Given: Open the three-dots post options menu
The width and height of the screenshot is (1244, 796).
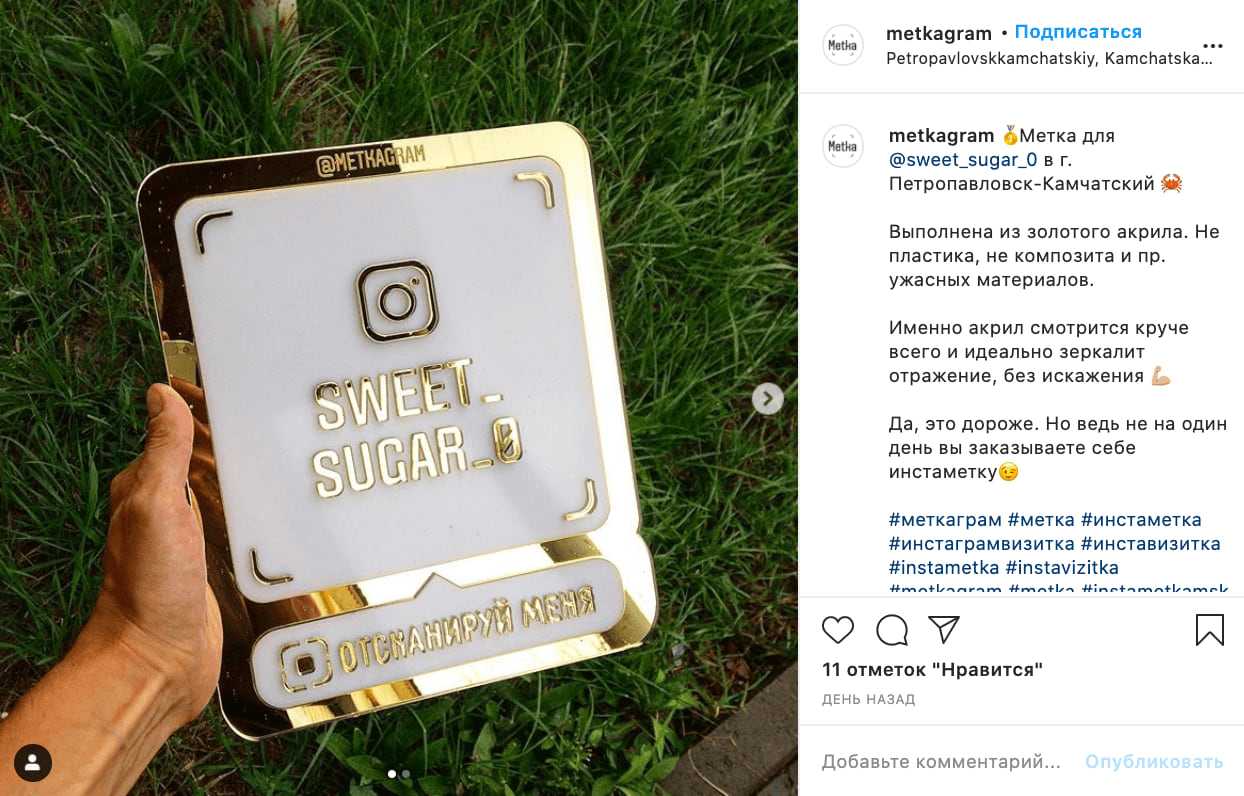Looking at the screenshot, I should click(x=1212, y=46).
